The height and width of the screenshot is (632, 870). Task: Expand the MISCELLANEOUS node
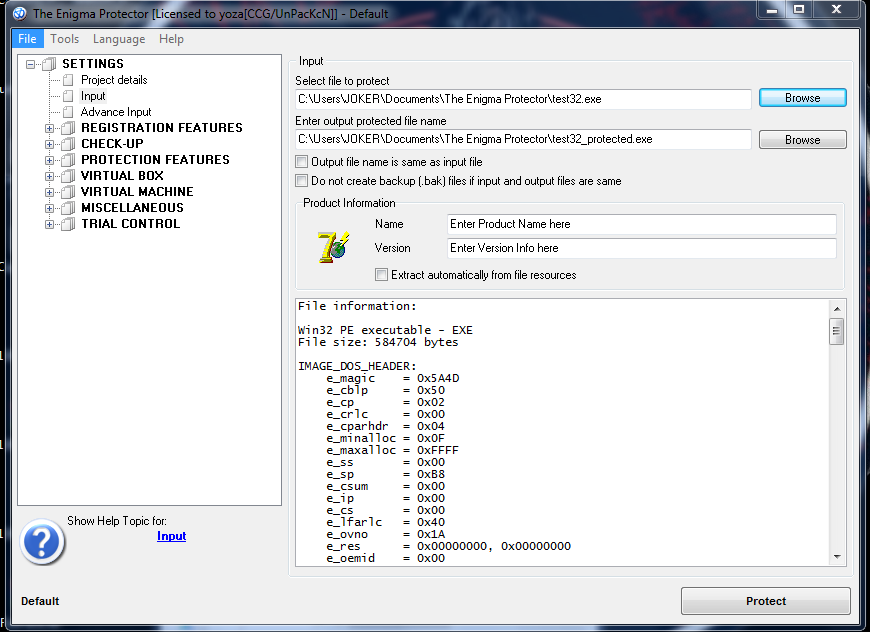(49, 209)
